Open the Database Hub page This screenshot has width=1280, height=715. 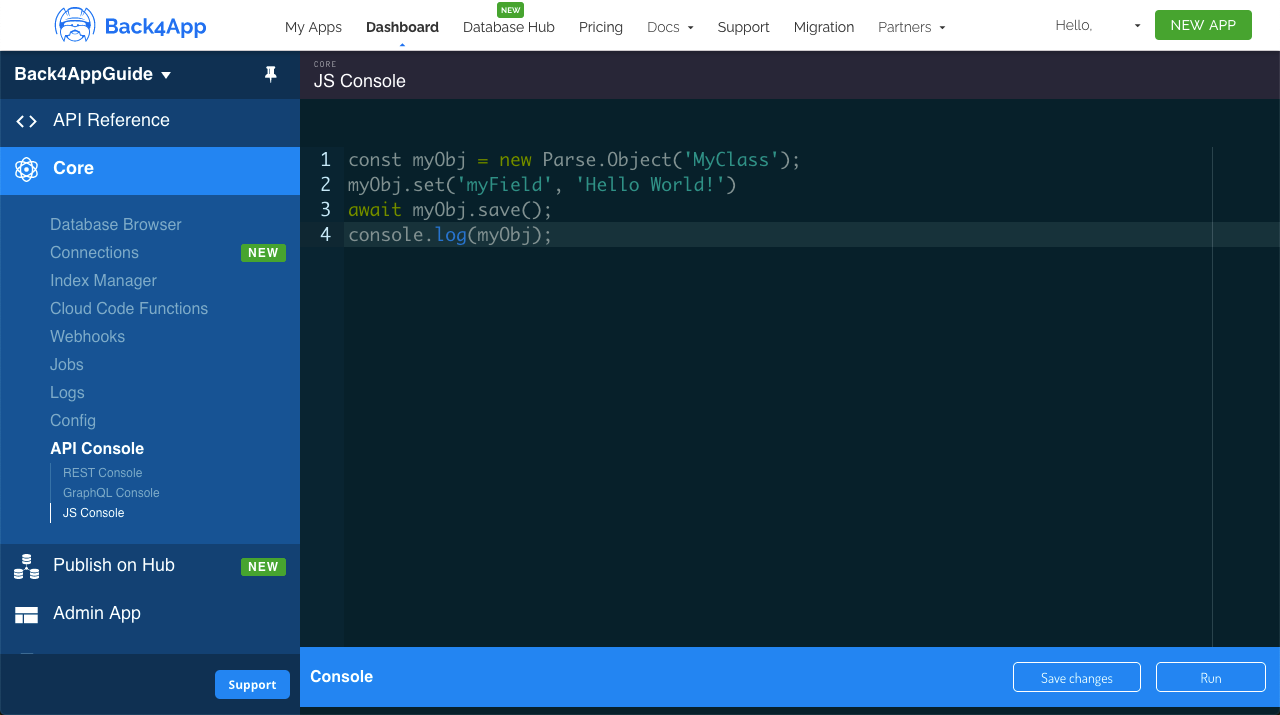pos(508,27)
